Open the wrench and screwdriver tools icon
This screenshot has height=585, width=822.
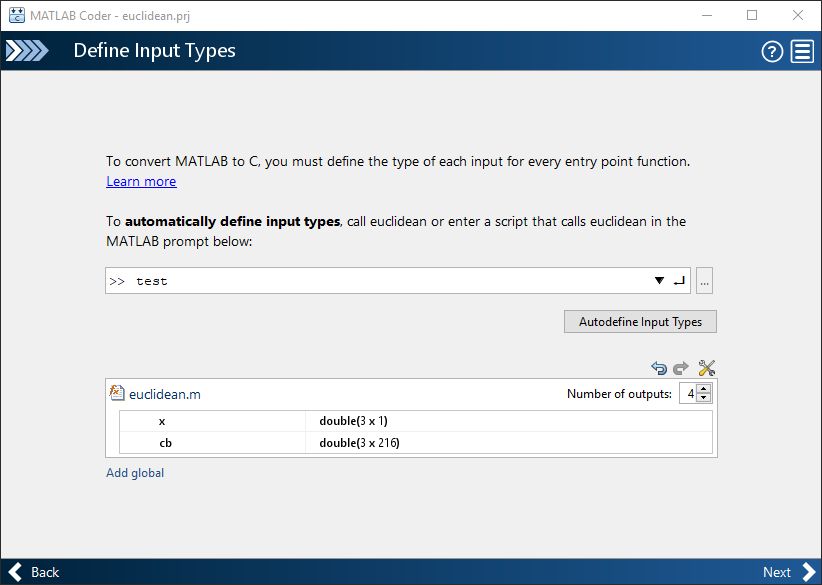(707, 368)
